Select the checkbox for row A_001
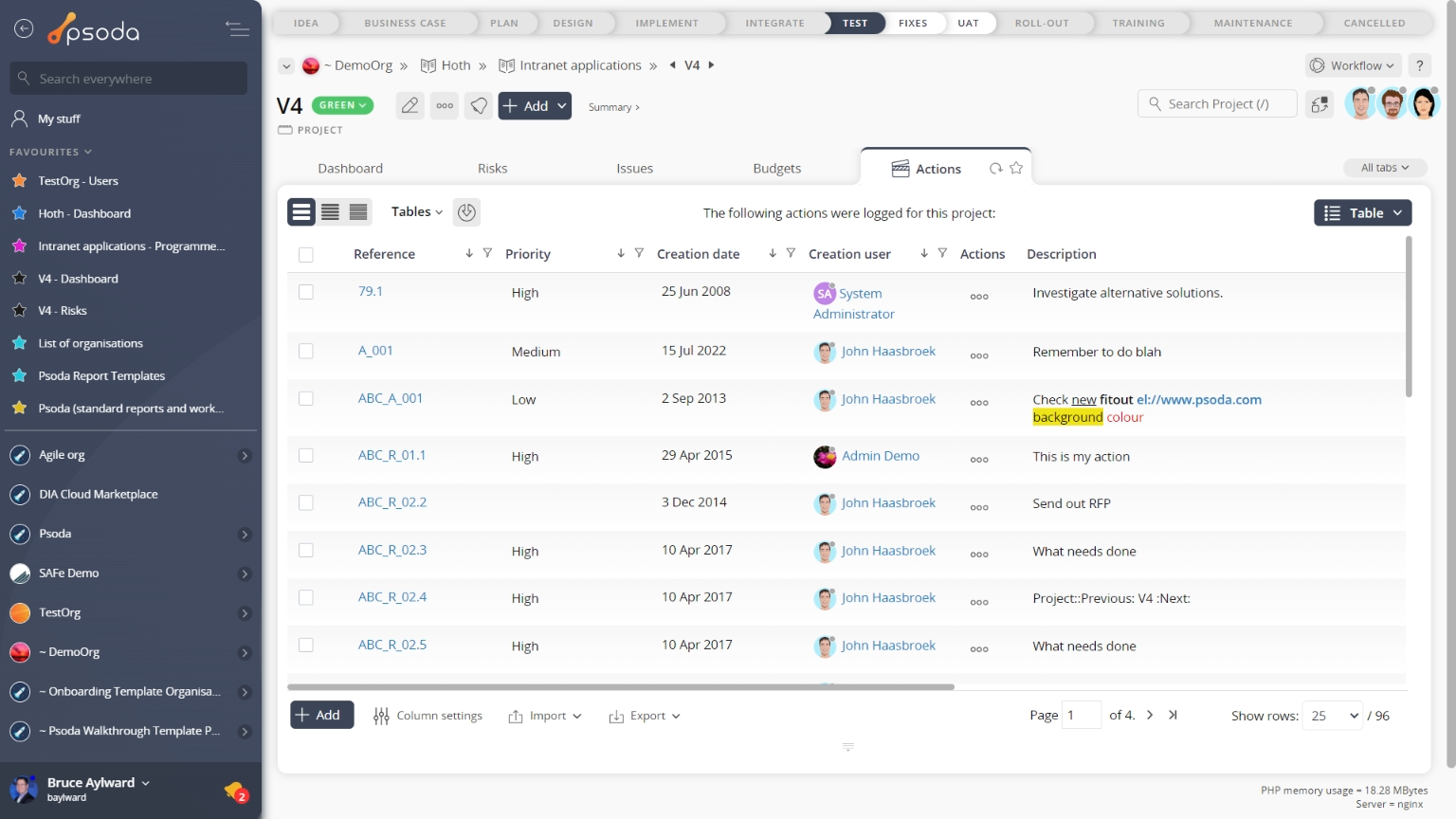The height and width of the screenshot is (819, 1456). tap(305, 352)
